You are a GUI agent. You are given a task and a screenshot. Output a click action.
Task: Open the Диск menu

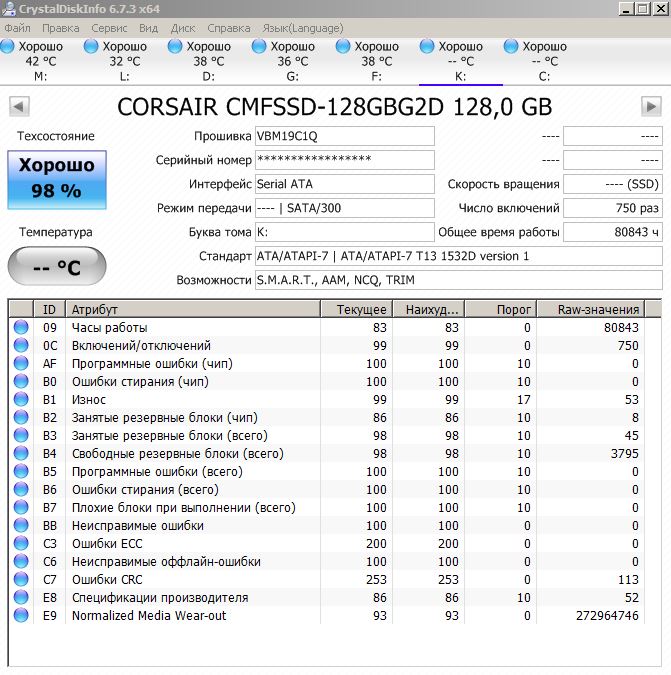183,28
